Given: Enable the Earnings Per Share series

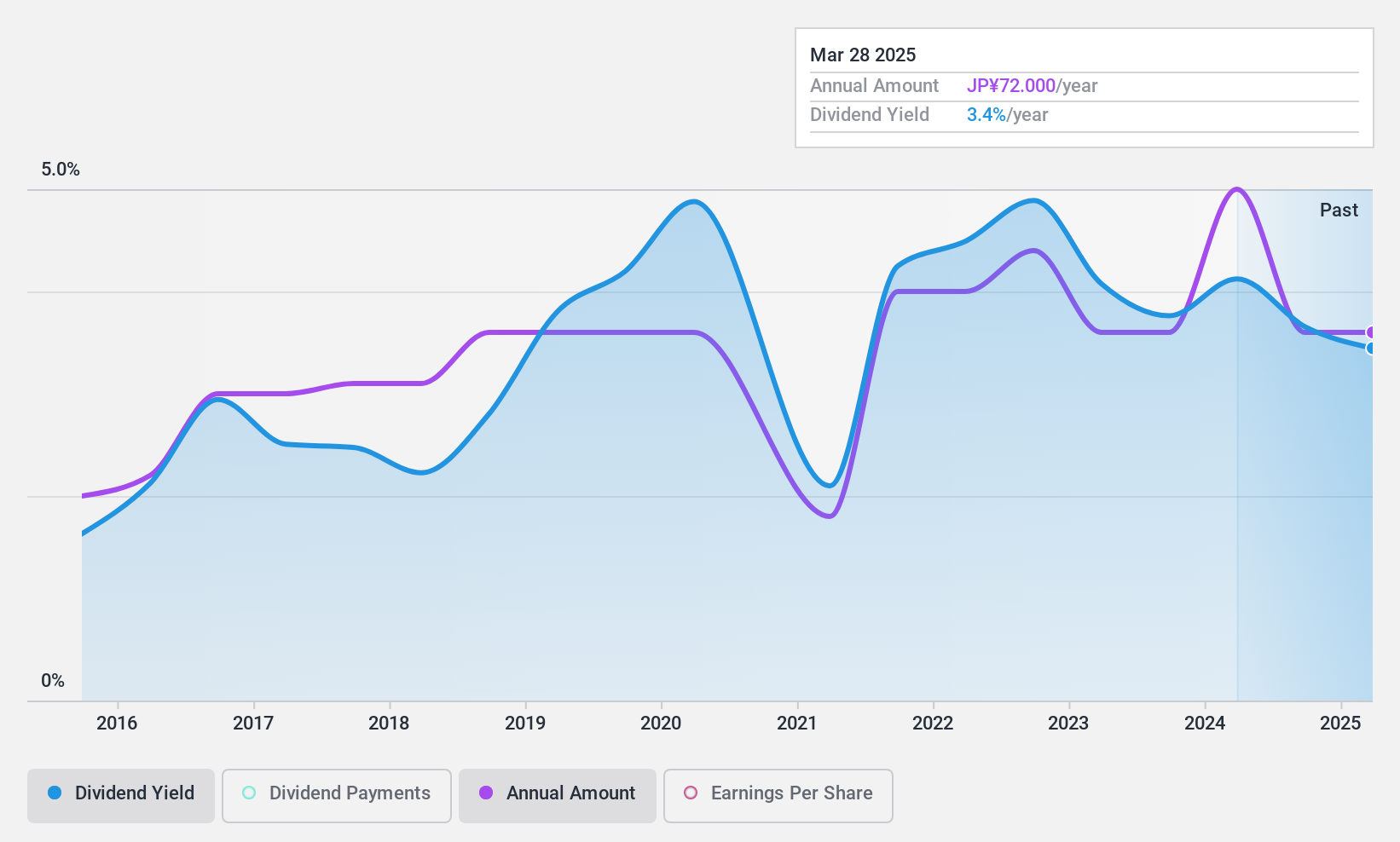Looking at the screenshot, I should coord(778,796).
